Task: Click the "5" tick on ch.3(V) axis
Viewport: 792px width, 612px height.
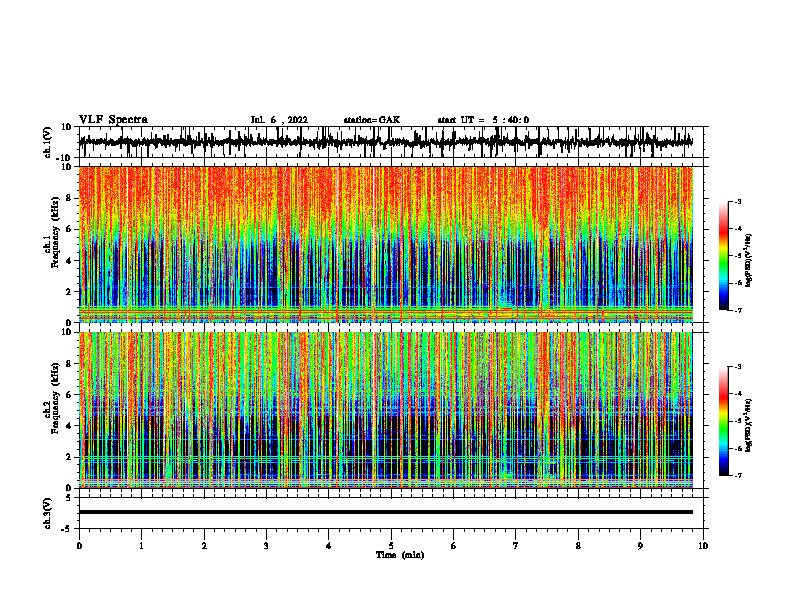Action: (x=69, y=498)
